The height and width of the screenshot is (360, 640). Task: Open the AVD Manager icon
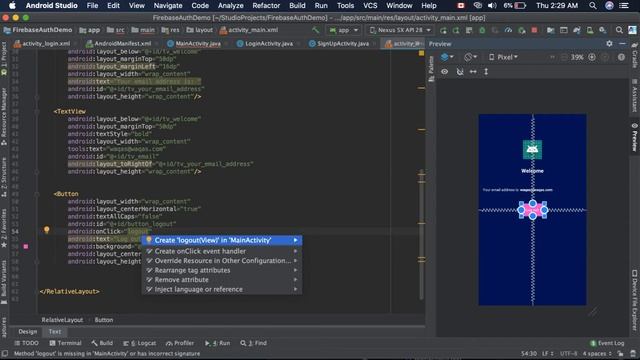click(x=589, y=30)
